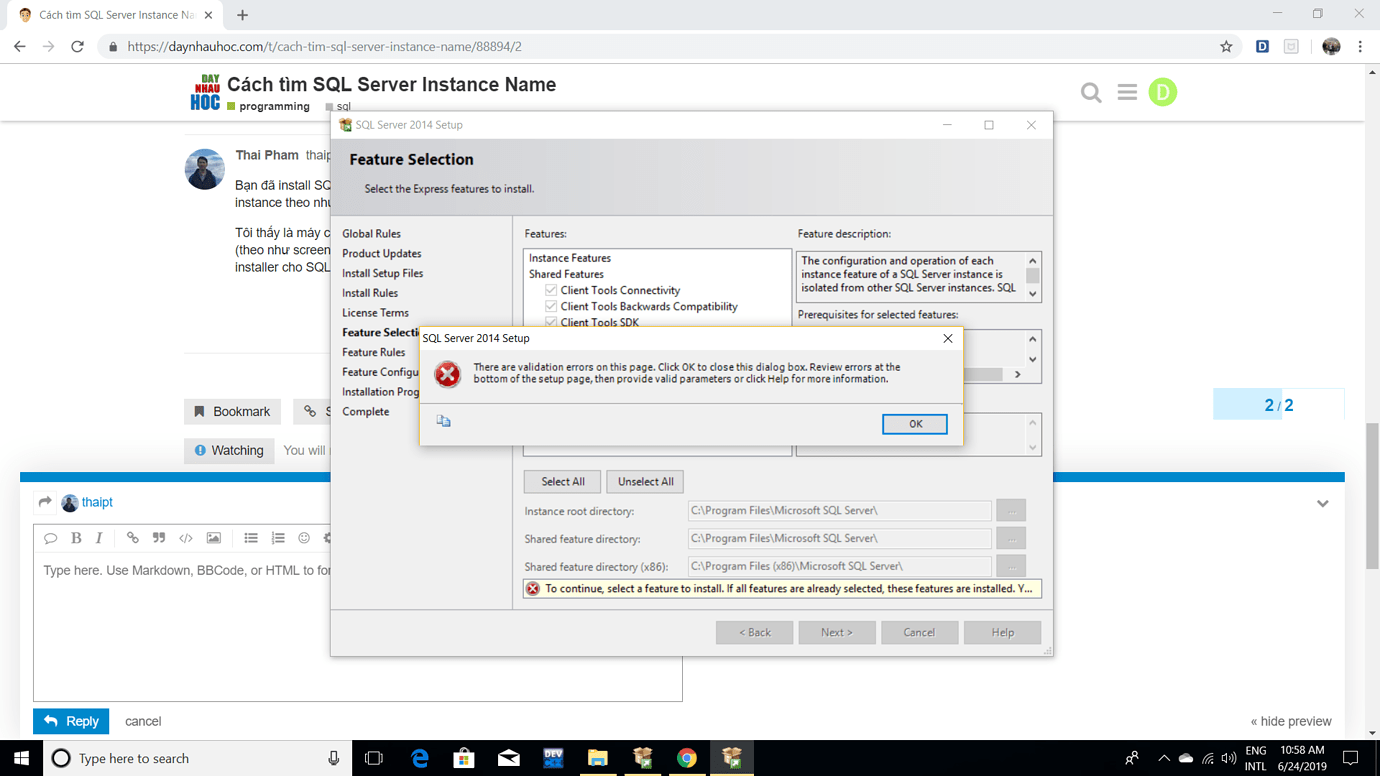Screen dimensions: 1380x776
Task: Insert a blockquote in the reply editor
Action: click(x=158, y=537)
